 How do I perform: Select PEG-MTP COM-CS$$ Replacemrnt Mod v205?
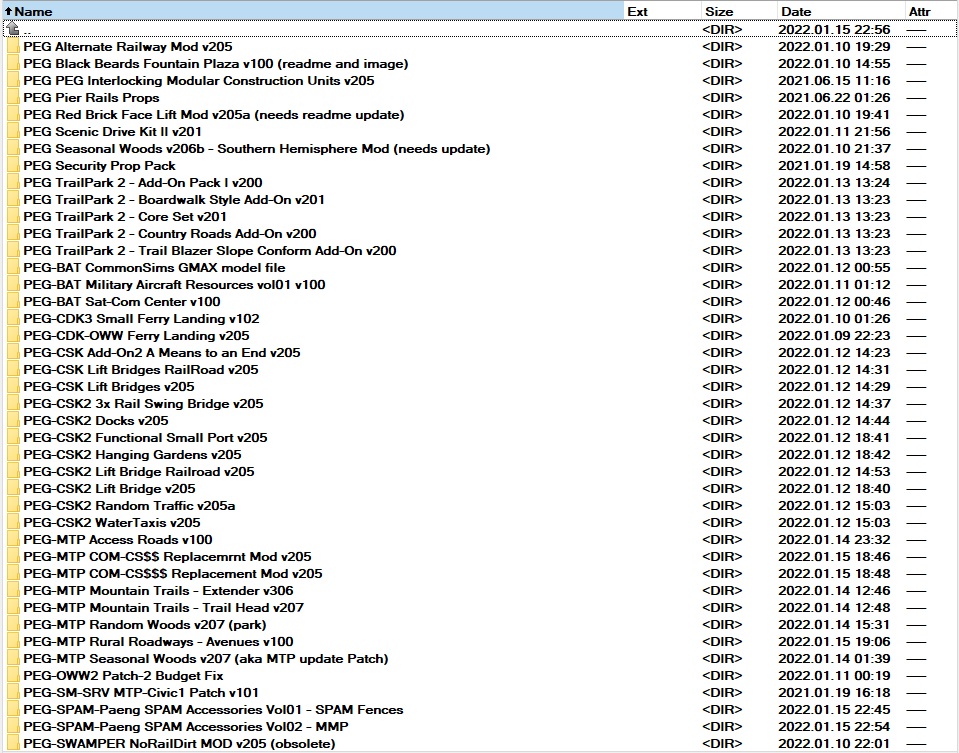click(x=168, y=557)
